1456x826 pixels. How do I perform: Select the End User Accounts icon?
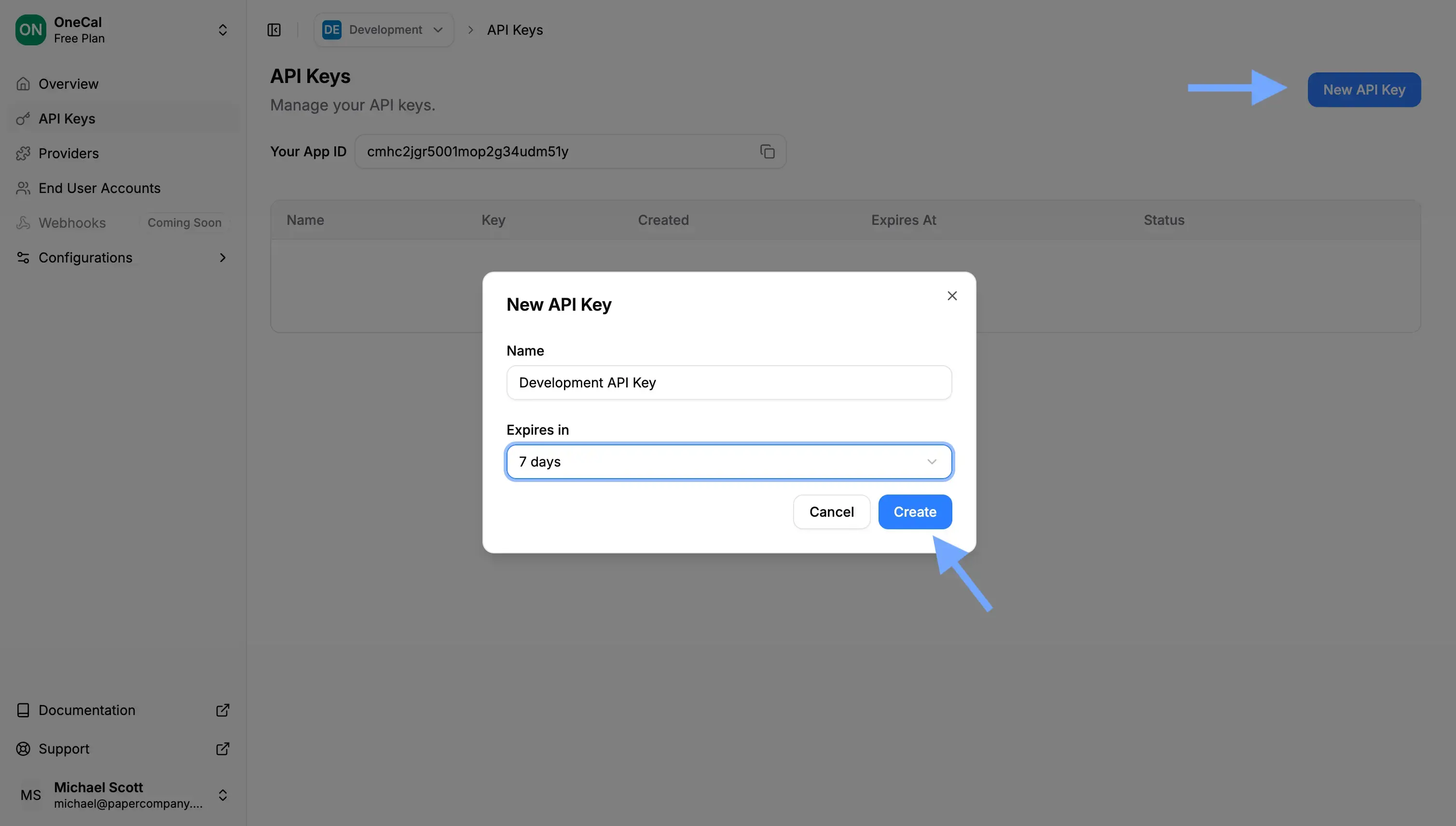click(x=23, y=188)
